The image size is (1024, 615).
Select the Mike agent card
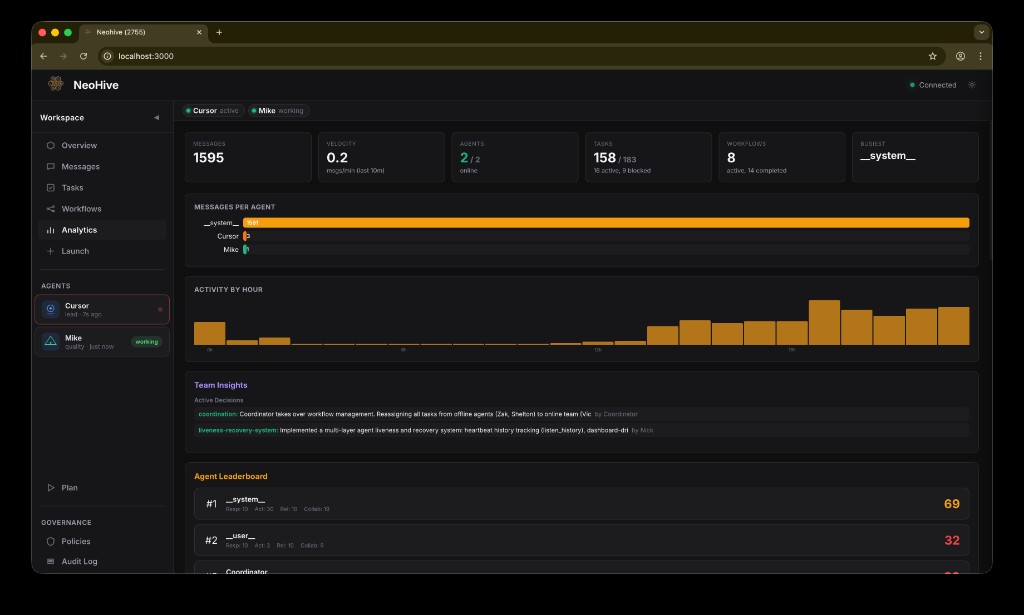[102, 341]
